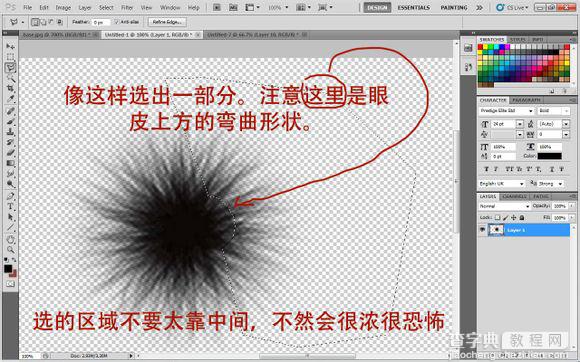
Task: Open the Filter menu
Action: tap(127, 7)
